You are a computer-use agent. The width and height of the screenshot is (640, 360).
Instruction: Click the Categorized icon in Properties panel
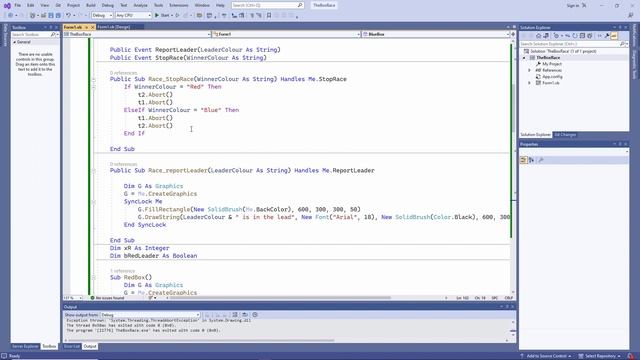[524, 160]
